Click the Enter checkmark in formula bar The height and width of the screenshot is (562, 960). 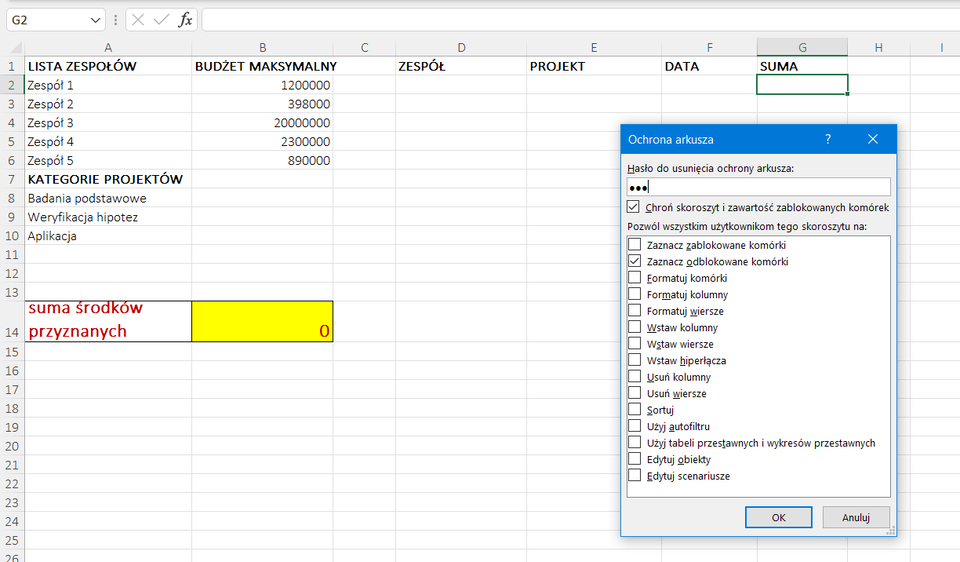coord(161,20)
